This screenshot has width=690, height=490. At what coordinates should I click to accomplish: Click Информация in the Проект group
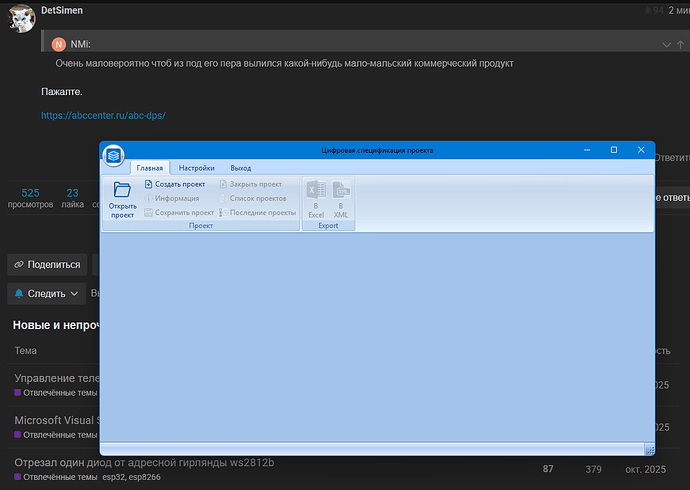pos(172,198)
